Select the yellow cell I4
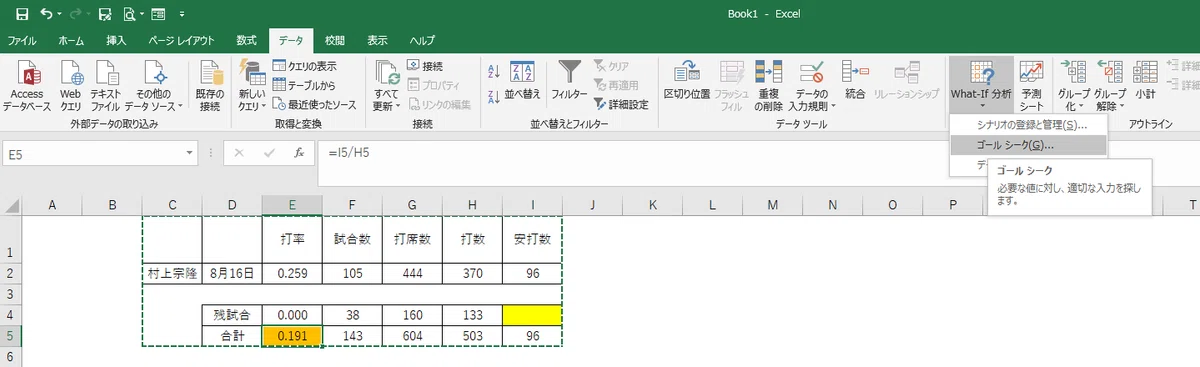Image resolution: width=1200 pixels, height=367 pixels. click(x=532, y=315)
